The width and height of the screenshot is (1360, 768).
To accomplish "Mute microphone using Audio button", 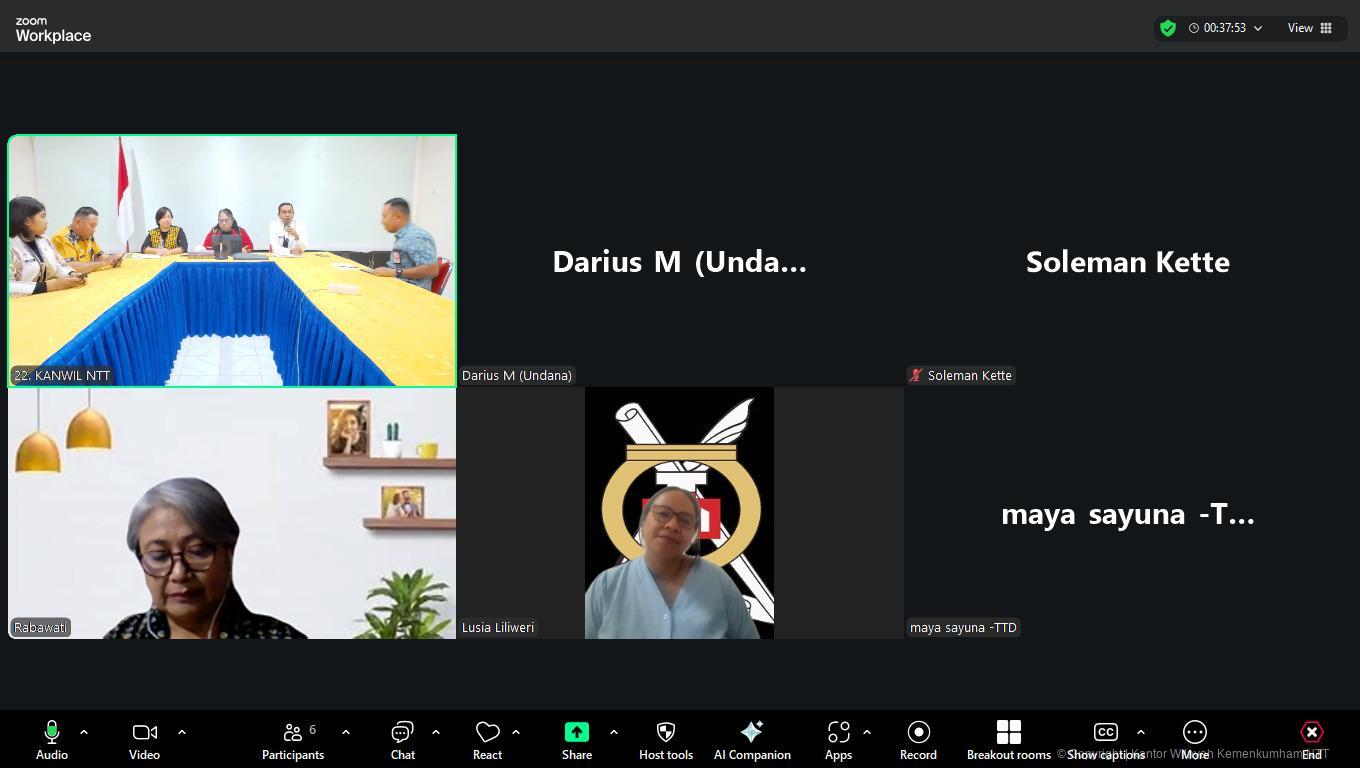I will point(52,740).
